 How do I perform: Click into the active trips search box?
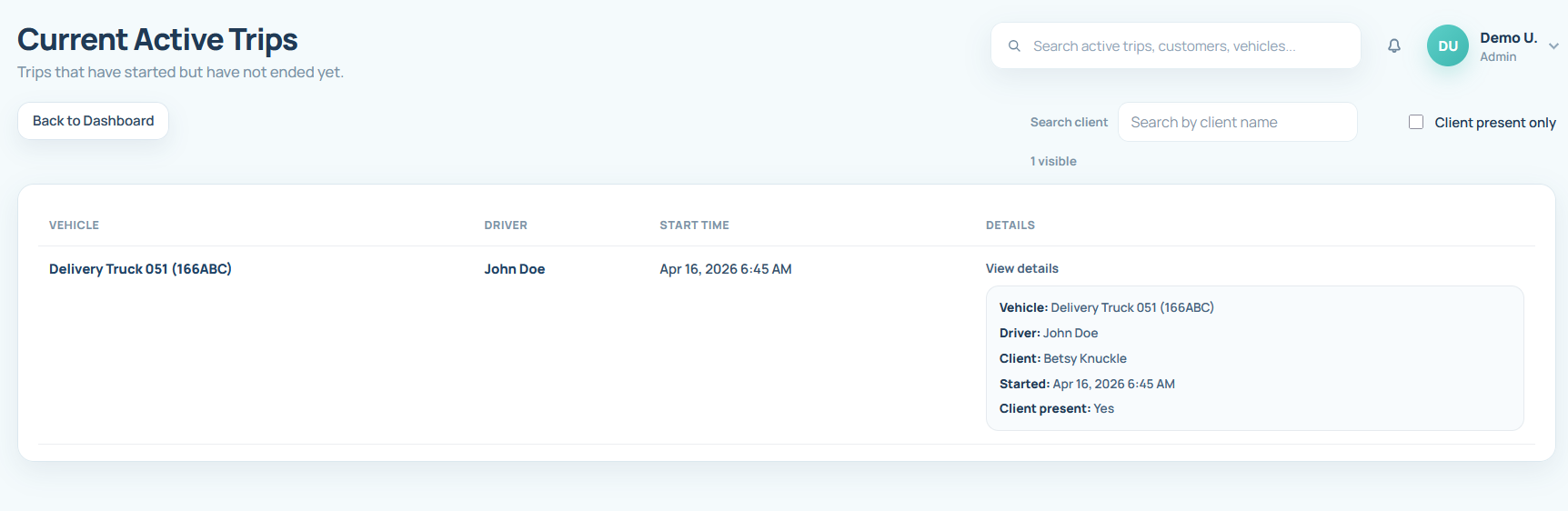pos(1182,45)
